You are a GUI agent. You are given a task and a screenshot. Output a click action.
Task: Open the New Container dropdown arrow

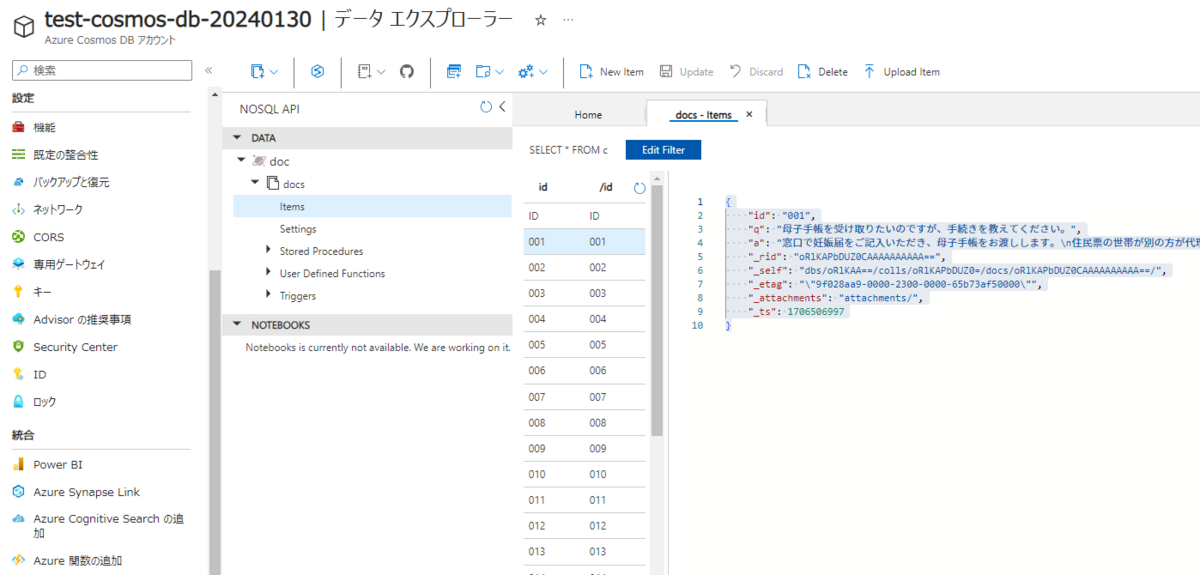(273, 72)
